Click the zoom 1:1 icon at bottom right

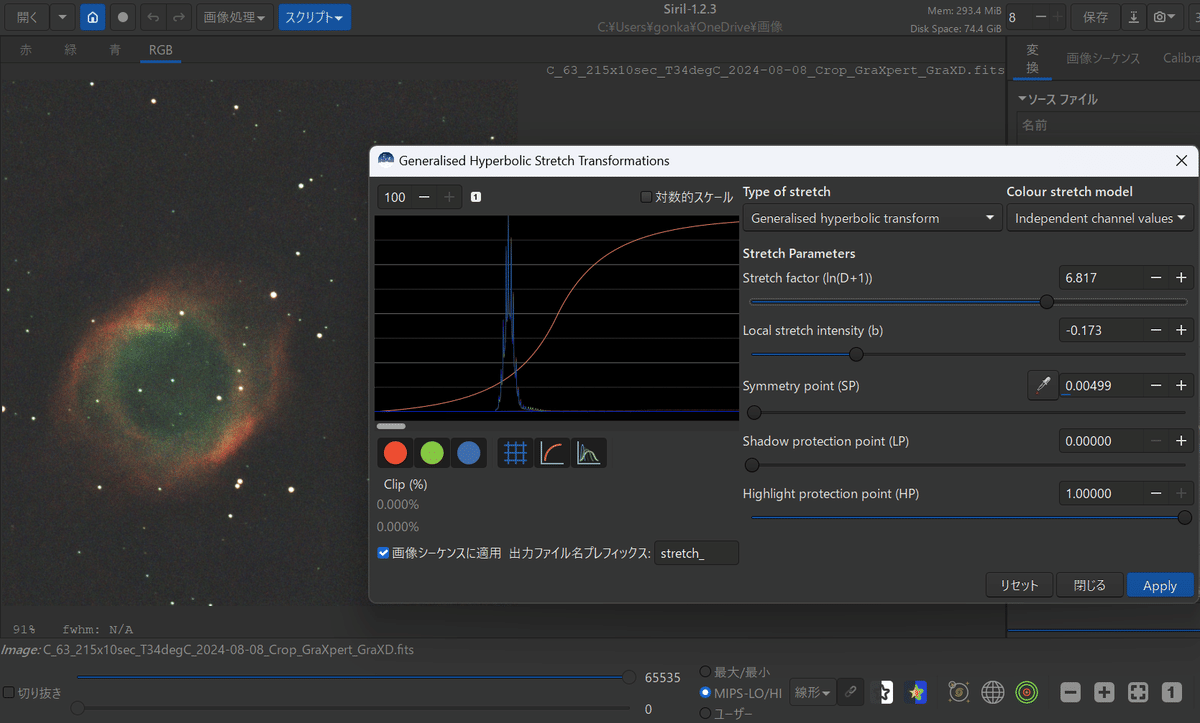[x=1172, y=692]
